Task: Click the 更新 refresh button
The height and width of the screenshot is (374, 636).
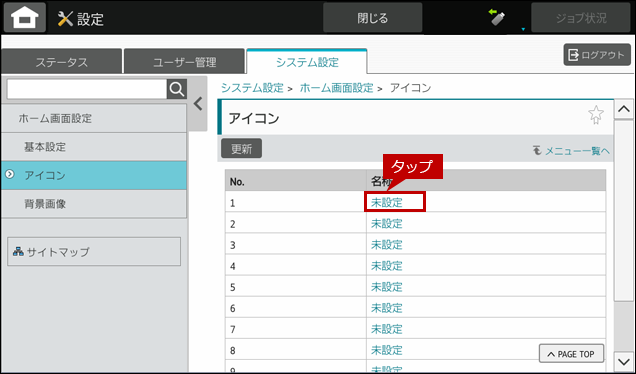Action: click(241, 149)
